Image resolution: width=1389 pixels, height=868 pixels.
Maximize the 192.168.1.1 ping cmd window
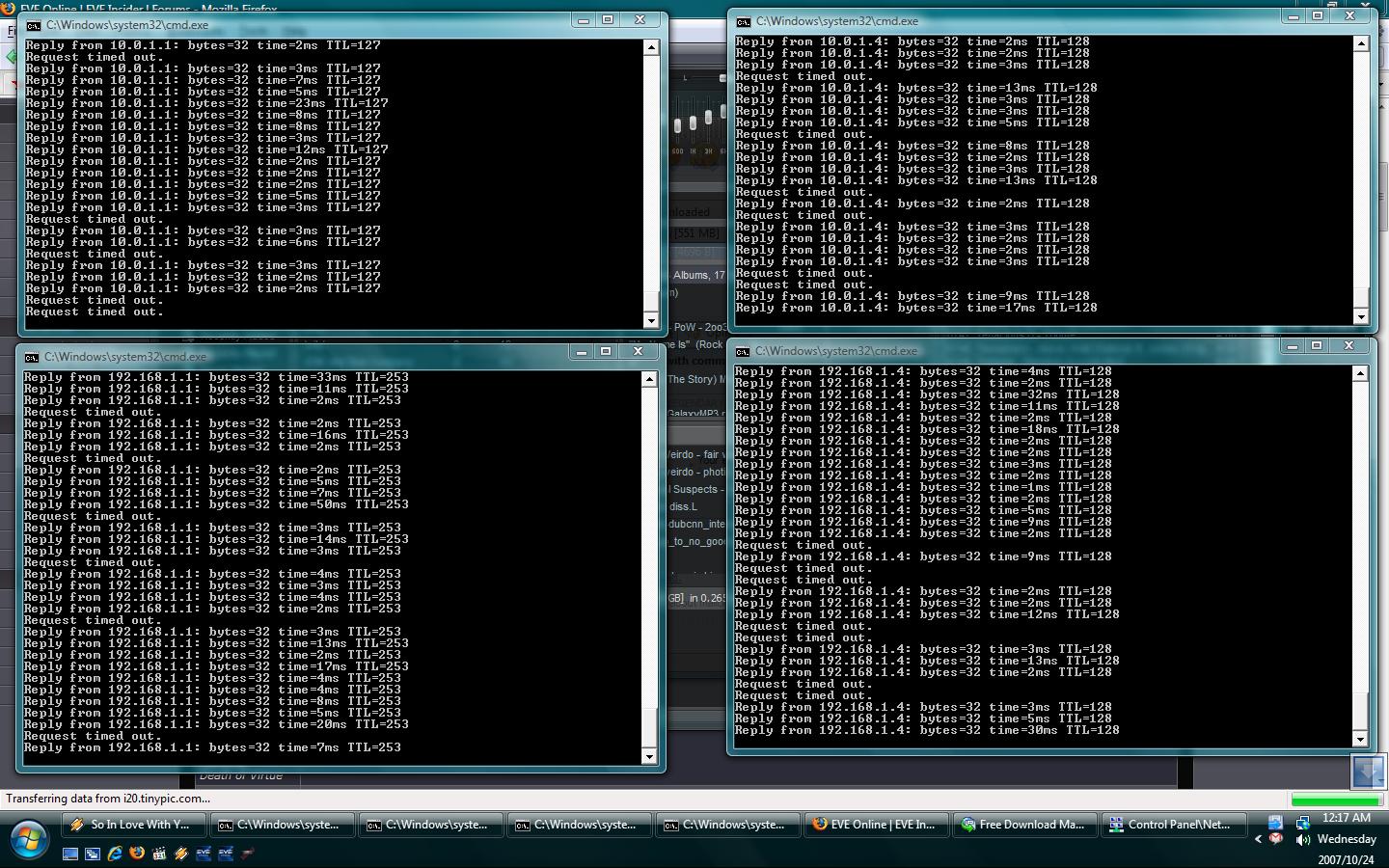pyautogui.click(x=606, y=352)
